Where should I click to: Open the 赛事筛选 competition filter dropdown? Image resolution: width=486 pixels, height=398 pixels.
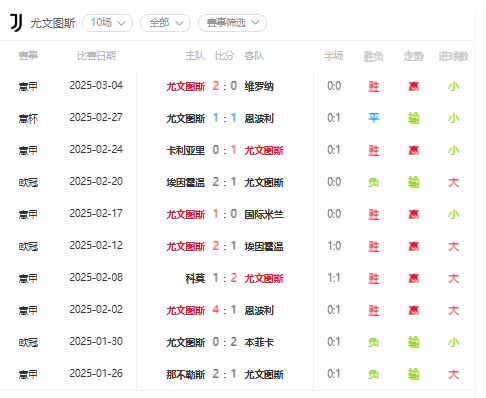pos(232,23)
